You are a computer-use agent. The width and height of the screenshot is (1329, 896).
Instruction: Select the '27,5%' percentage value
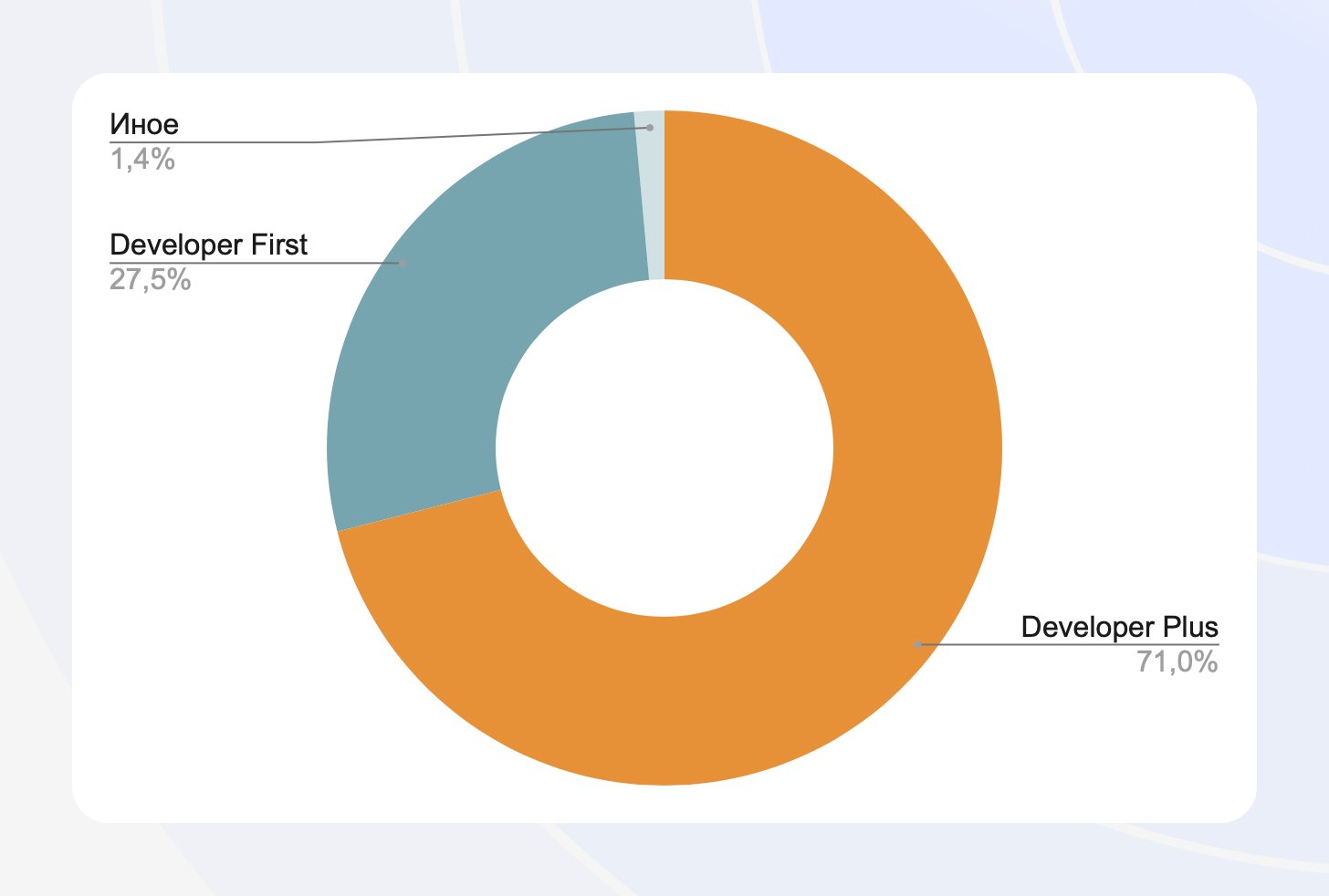tap(151, 279)
